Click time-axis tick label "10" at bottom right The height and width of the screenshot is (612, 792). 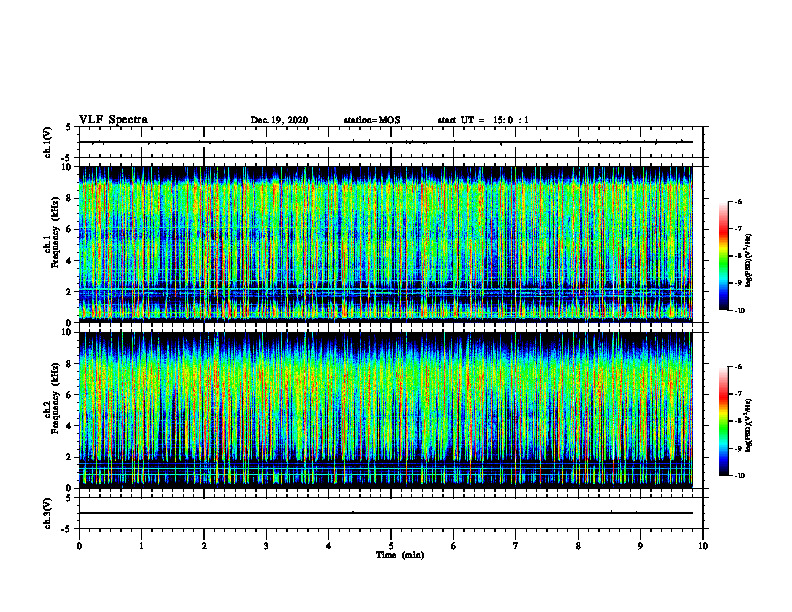[703, 546]
